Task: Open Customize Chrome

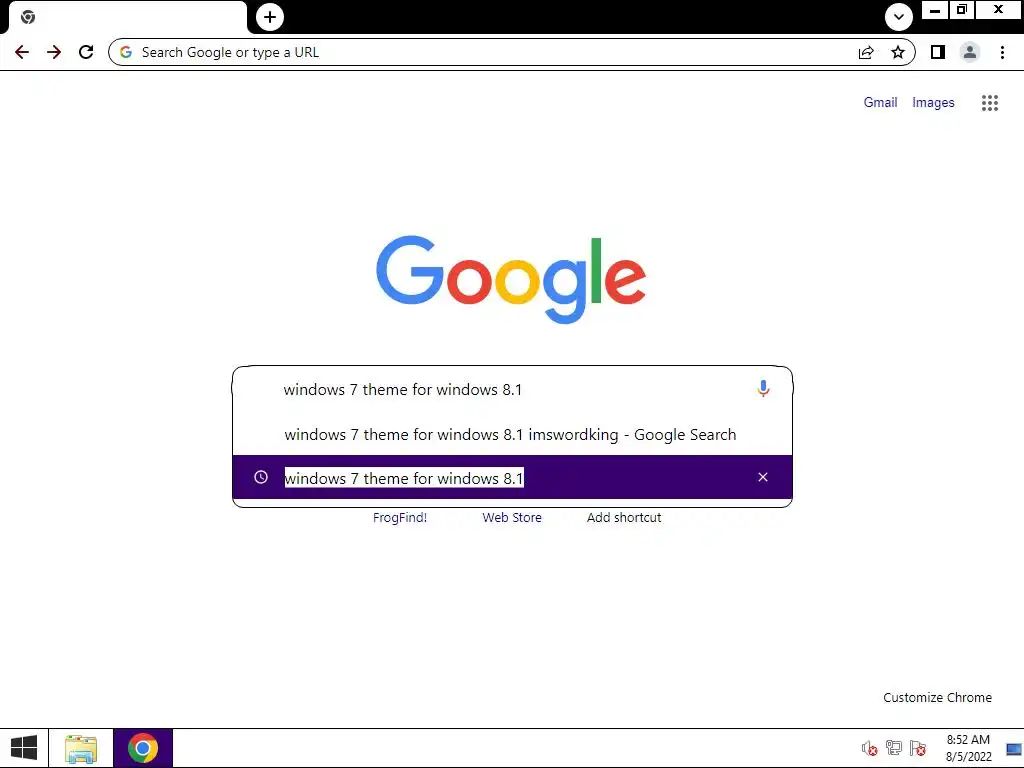Action: click(937, 697)
